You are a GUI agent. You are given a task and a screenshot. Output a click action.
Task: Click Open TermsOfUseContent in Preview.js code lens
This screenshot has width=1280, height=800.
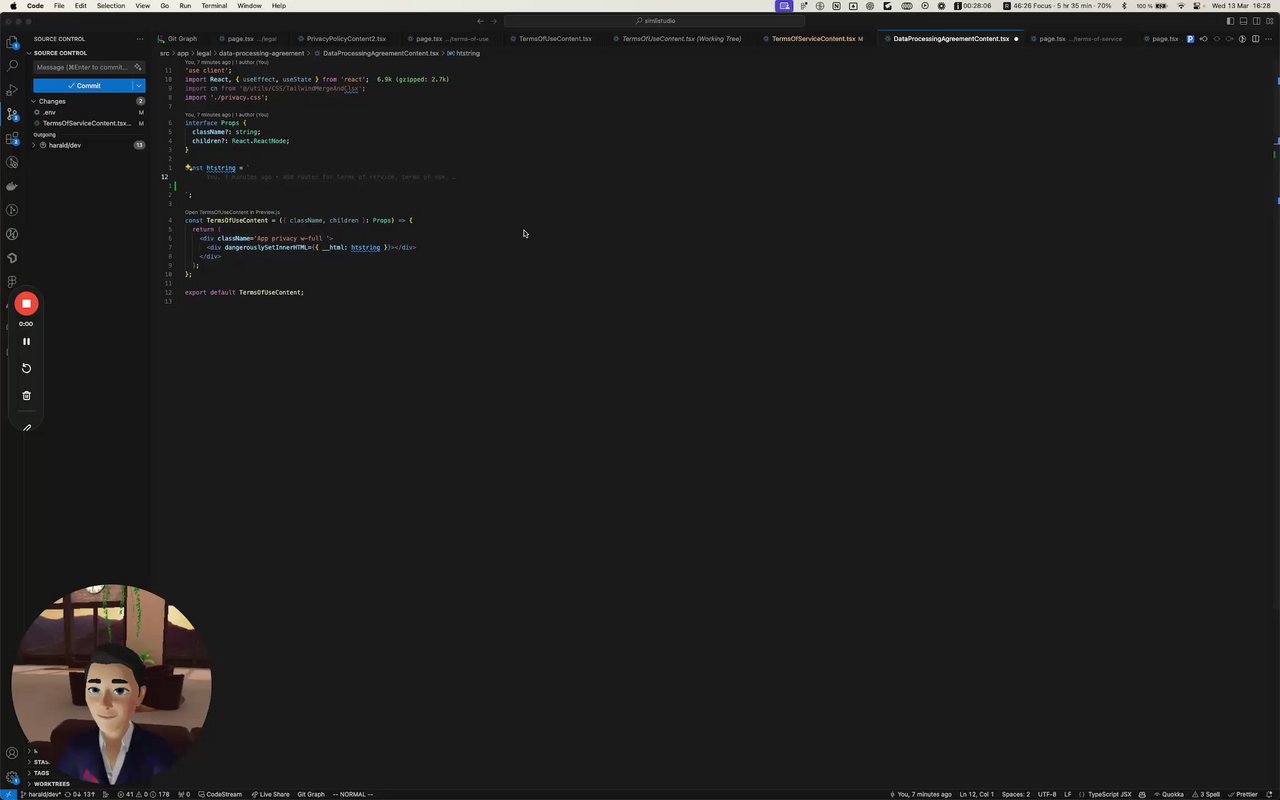click(x=232, y=212)
